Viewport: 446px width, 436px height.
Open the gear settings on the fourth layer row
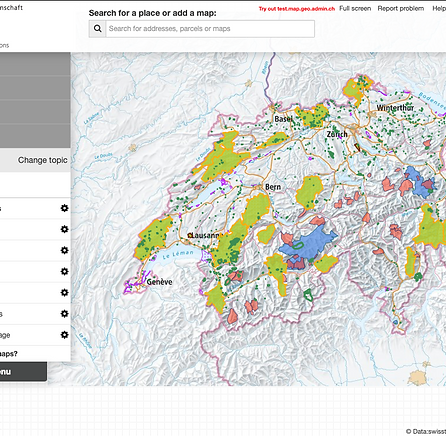point(64,271)
